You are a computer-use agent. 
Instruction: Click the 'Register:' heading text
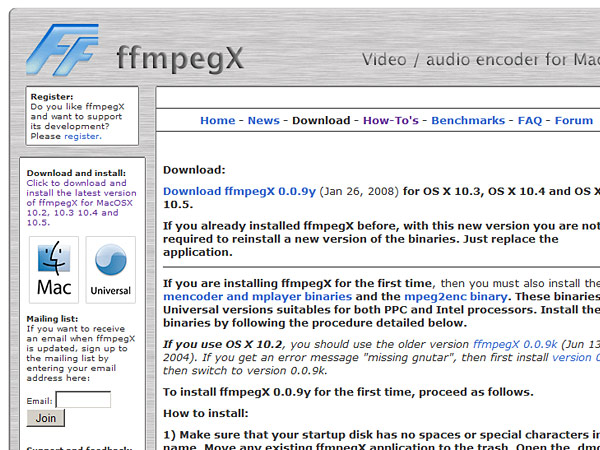click(x=52, y=97)
